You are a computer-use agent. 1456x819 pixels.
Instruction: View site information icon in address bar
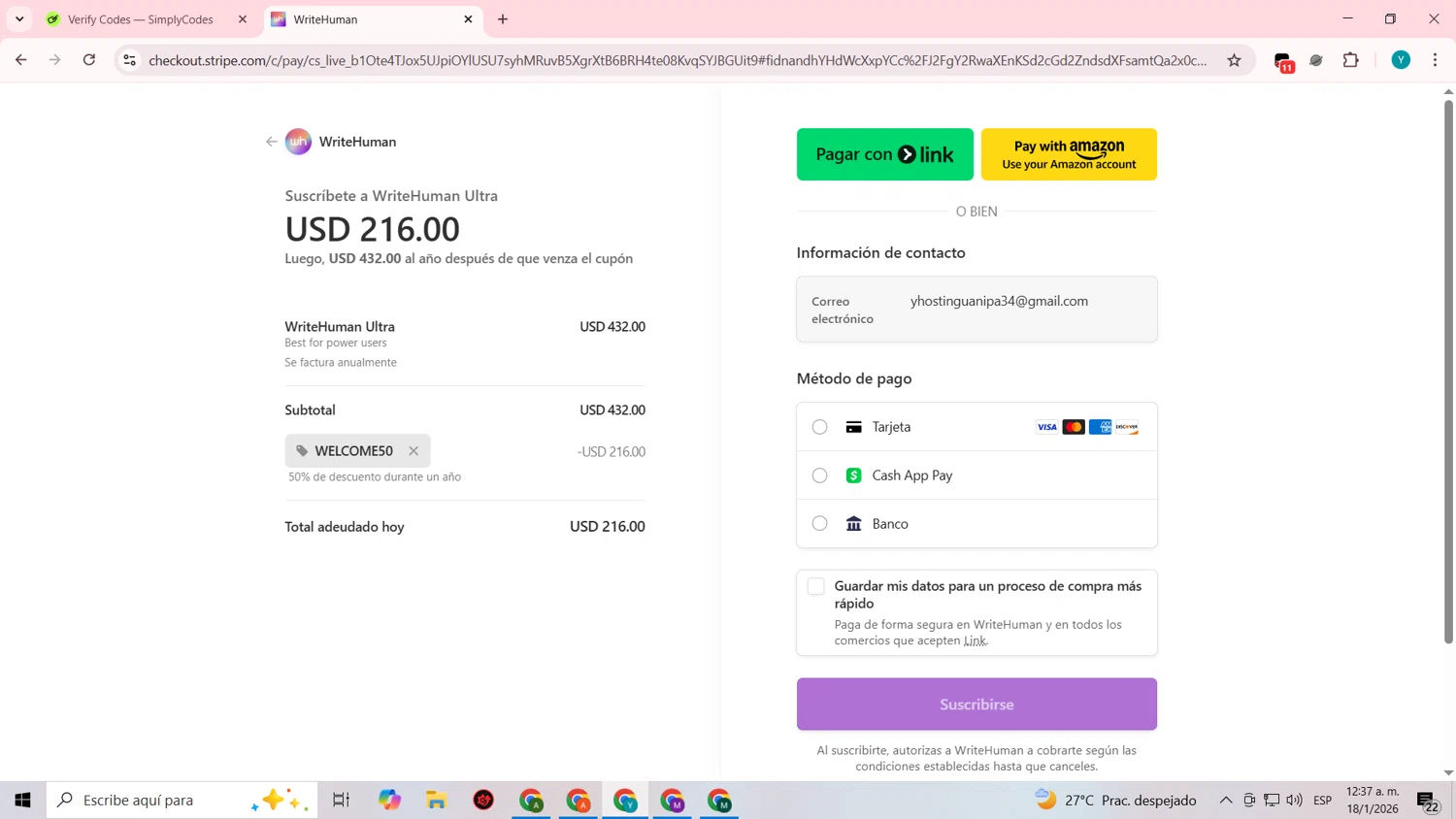coord(129,60)
